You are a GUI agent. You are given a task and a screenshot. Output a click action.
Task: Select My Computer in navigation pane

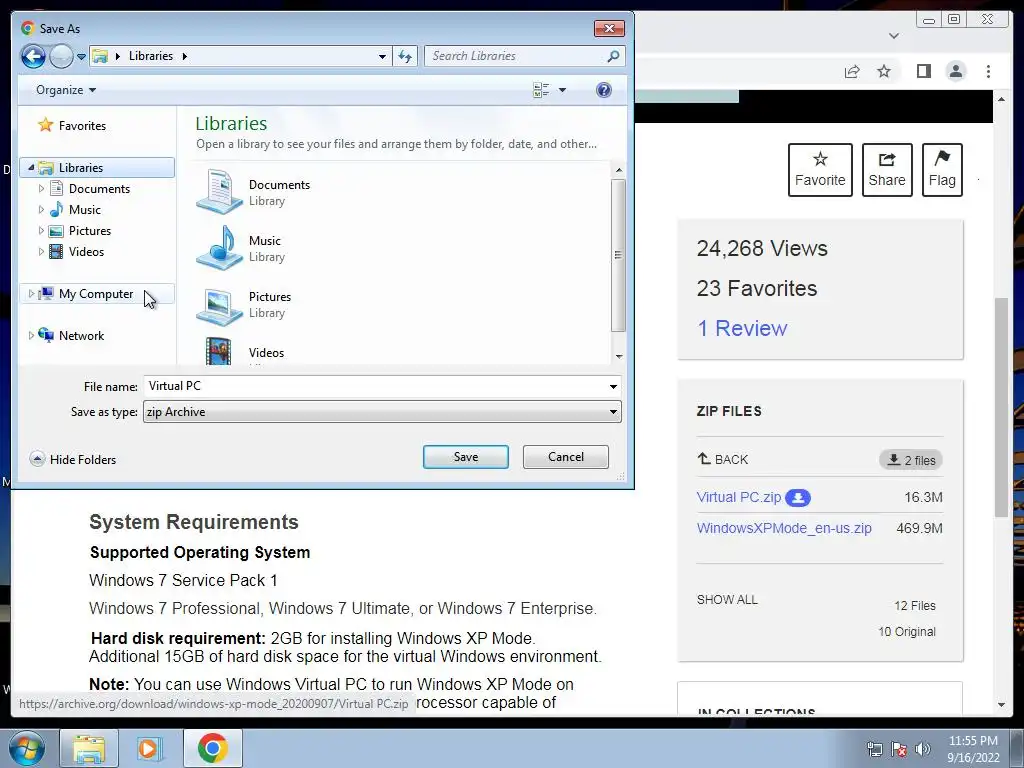coord(95,294)
